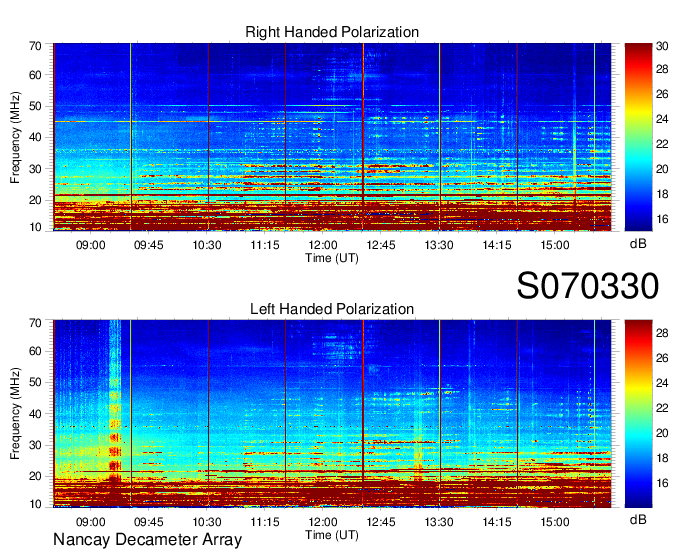Click the 50 MHz tick label on top plot

pyautogui.click(x=35, y=106)
